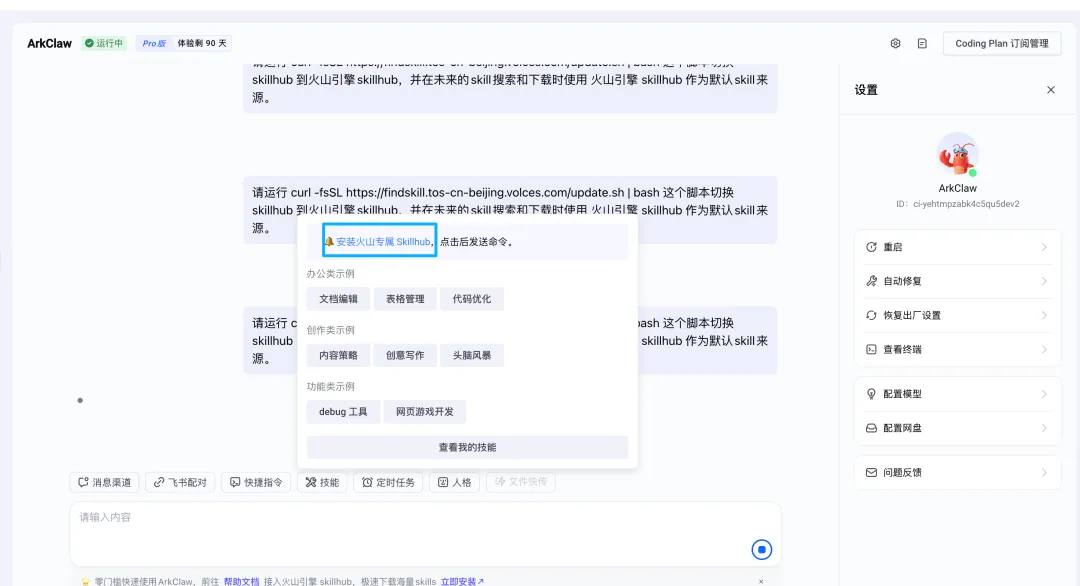Click the network disk icon

tap(871, 428)
